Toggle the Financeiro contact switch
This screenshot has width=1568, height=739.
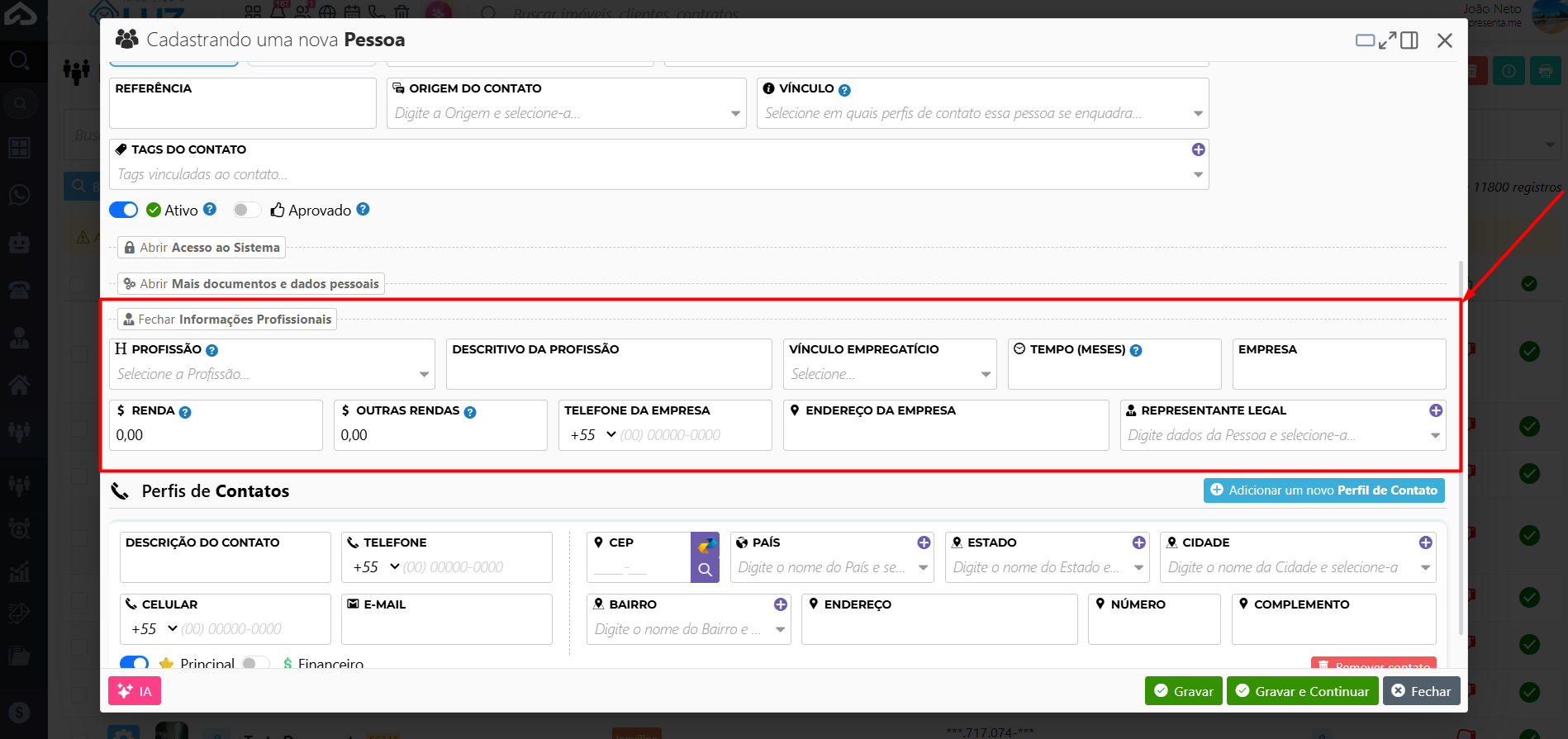pyautogui.click(x=255, y=663)
